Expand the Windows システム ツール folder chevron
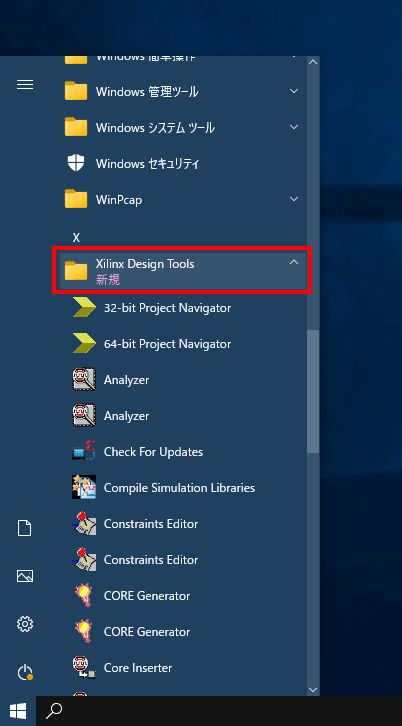Screen dimensions: 402x726 point(294,127)
